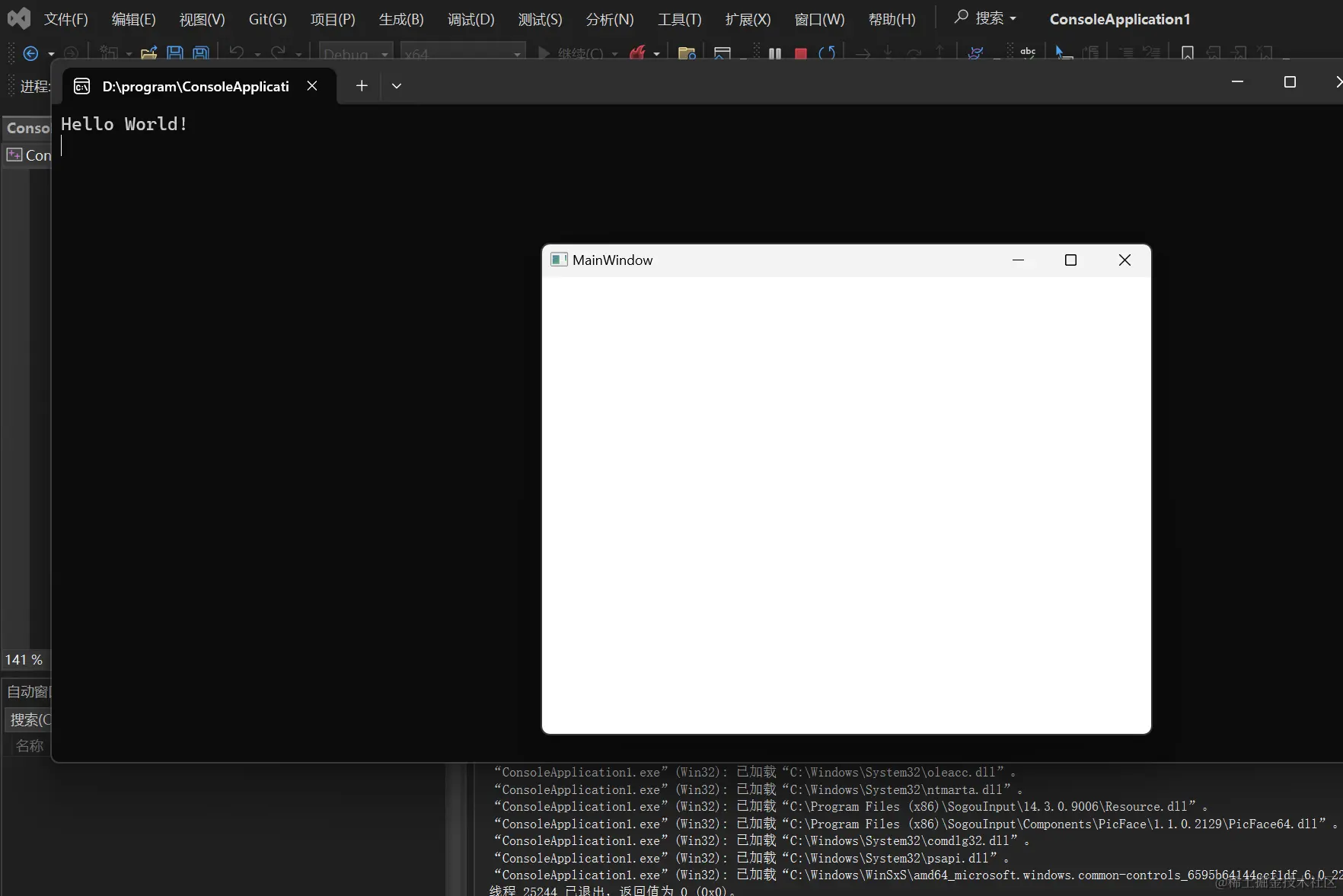This screenshot has width=1343, height=896.
Task: Maximize the console terminal window
Action: 1290,82
